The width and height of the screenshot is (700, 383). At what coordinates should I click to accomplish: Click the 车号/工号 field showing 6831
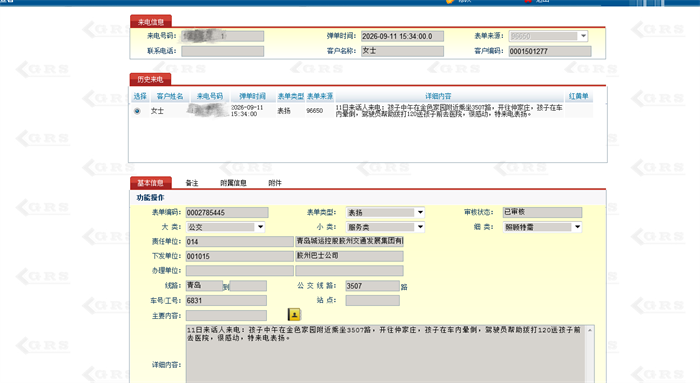[226, 300]
